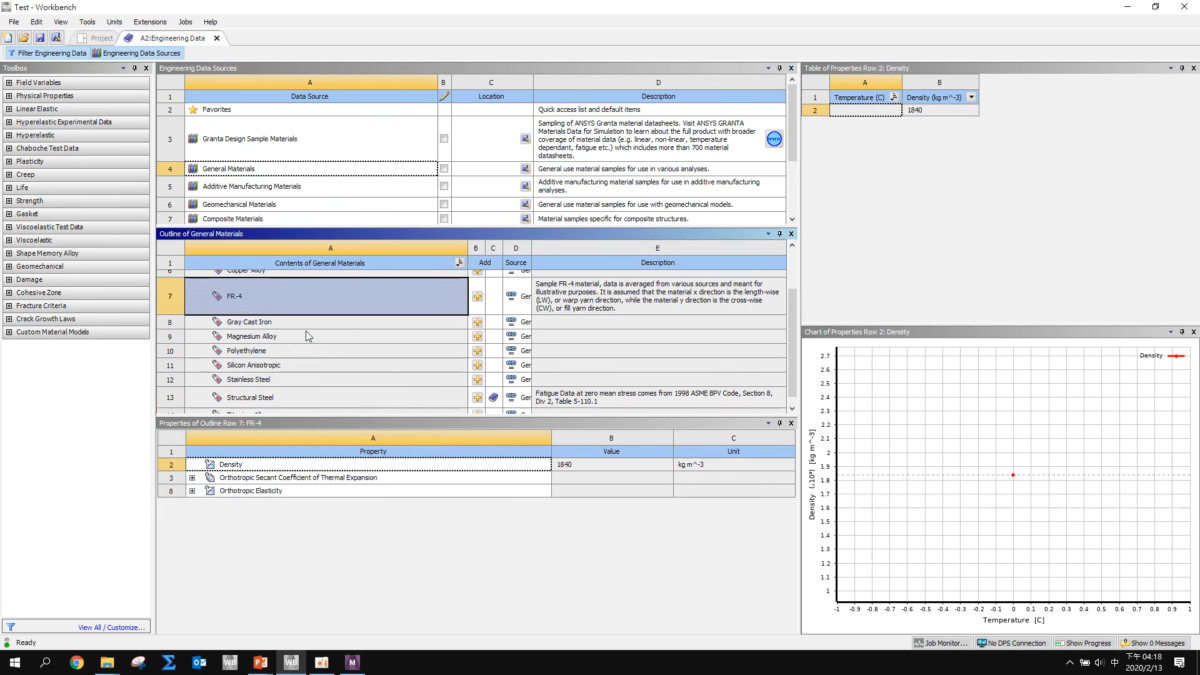This screenshot has height=675, width=1200.
Task: Open Toolbox panel dropdown arrow menu
Action: pyautogui.click(x=124, y=68)
